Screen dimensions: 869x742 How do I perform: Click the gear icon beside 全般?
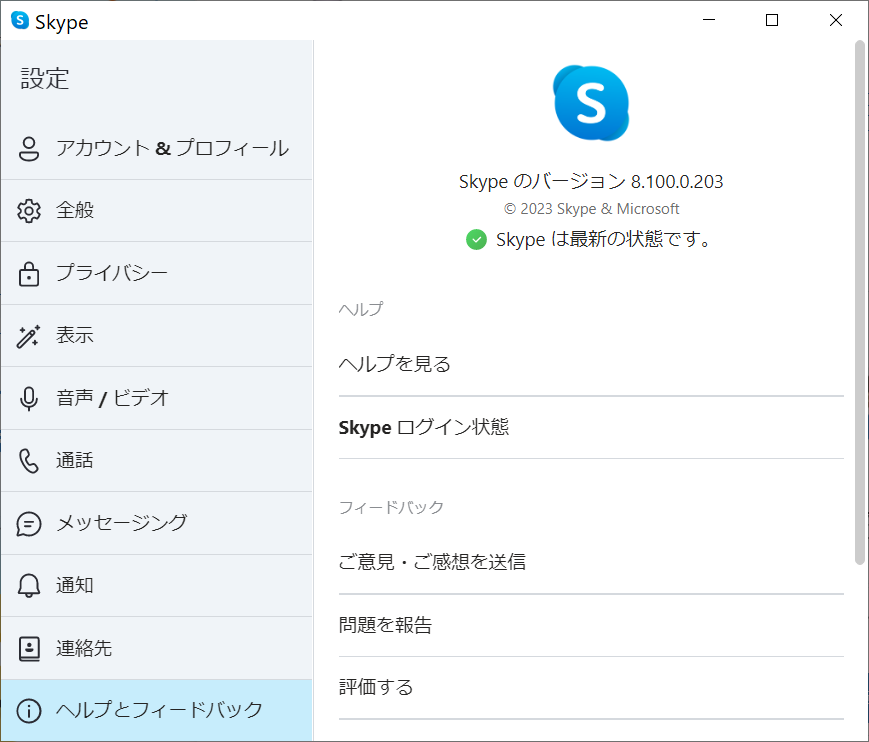29,211
